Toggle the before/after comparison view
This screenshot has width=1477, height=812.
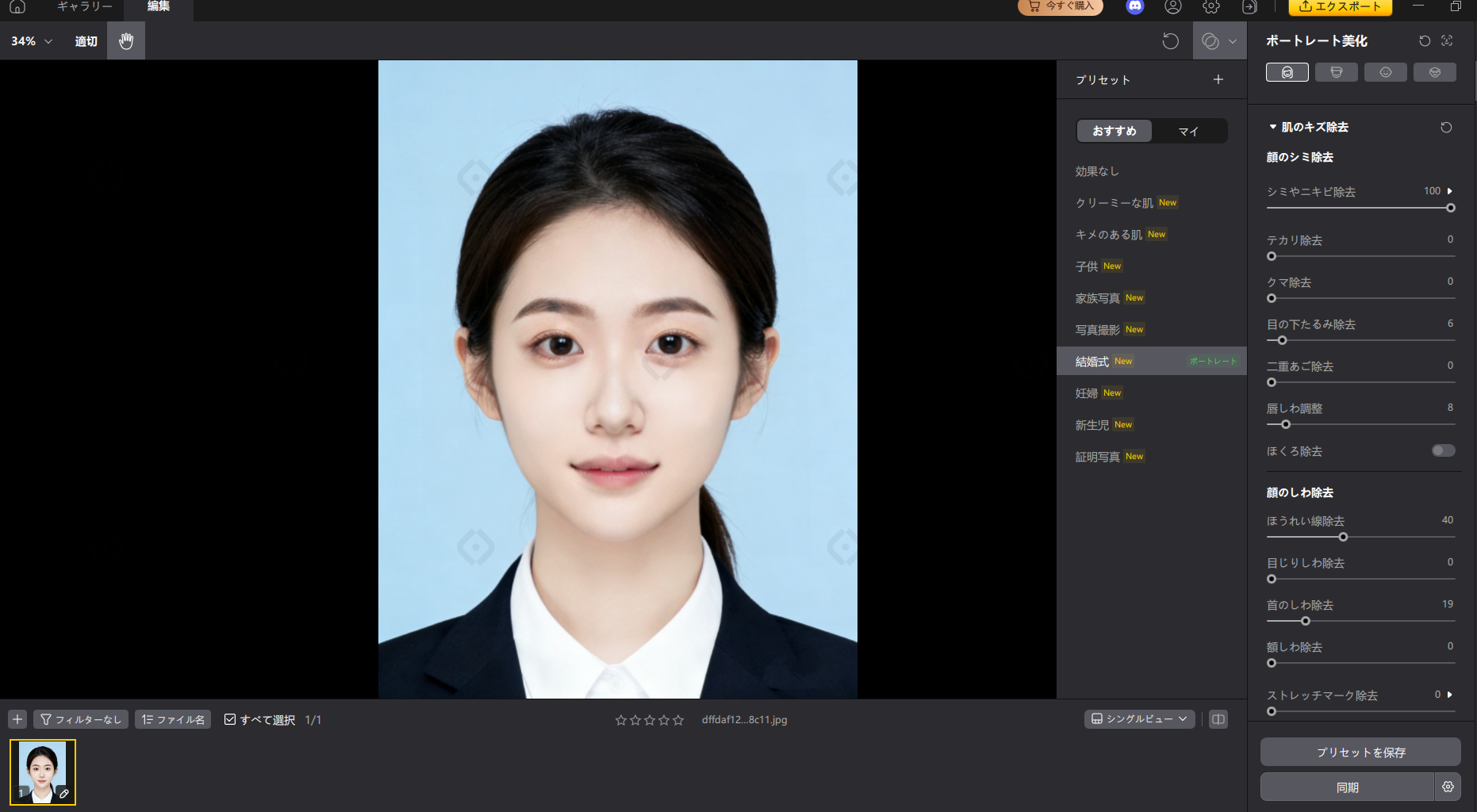pyautogui.click(x=1218, y=719)
